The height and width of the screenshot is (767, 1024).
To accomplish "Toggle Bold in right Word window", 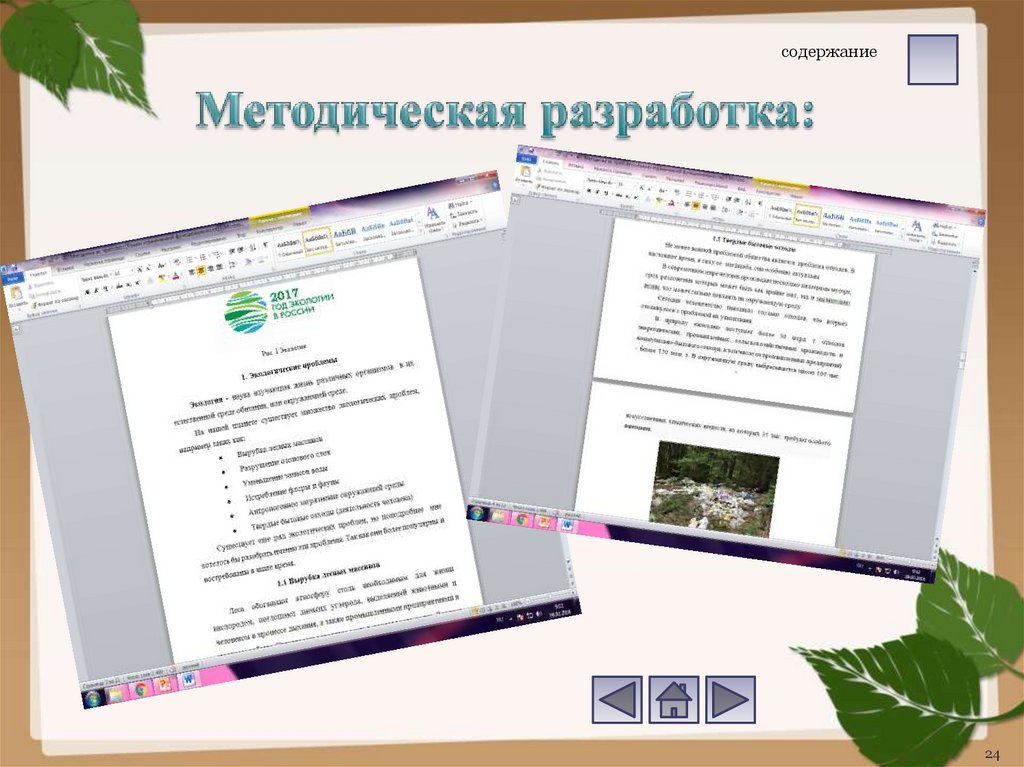I will pos(589,191).
